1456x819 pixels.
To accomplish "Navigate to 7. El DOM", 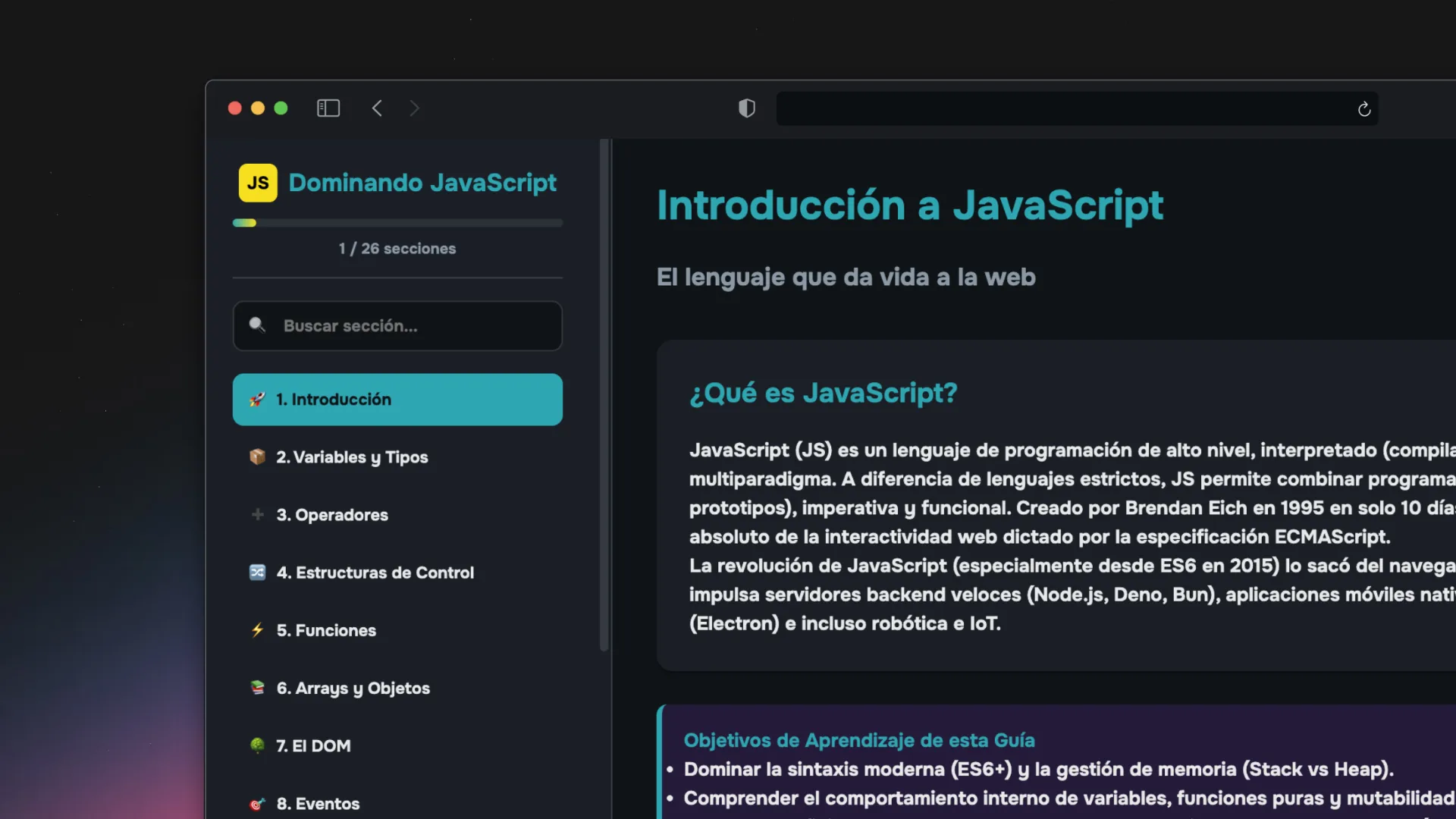I will 397,745.
